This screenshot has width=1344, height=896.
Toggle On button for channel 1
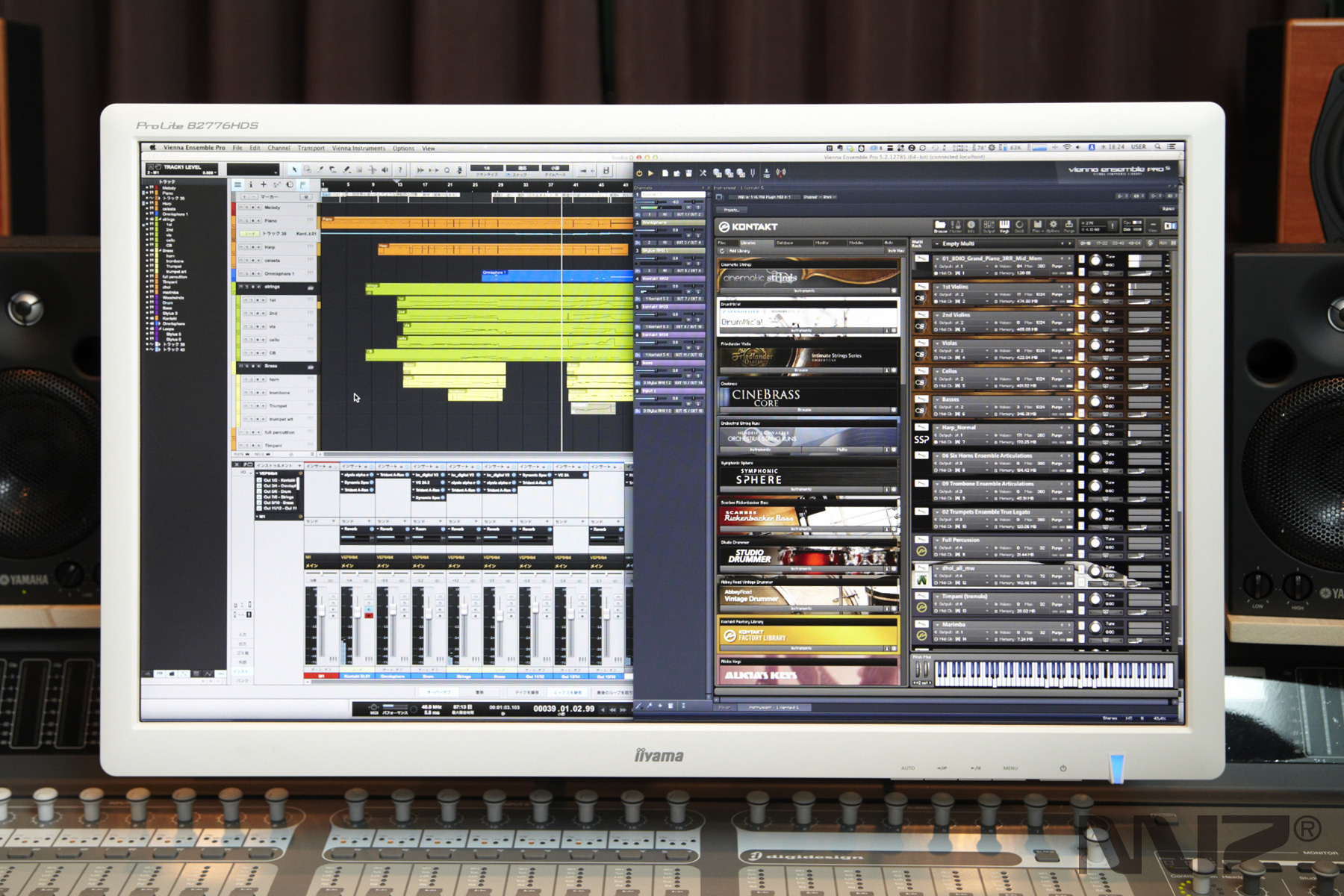tap(638, 214)
